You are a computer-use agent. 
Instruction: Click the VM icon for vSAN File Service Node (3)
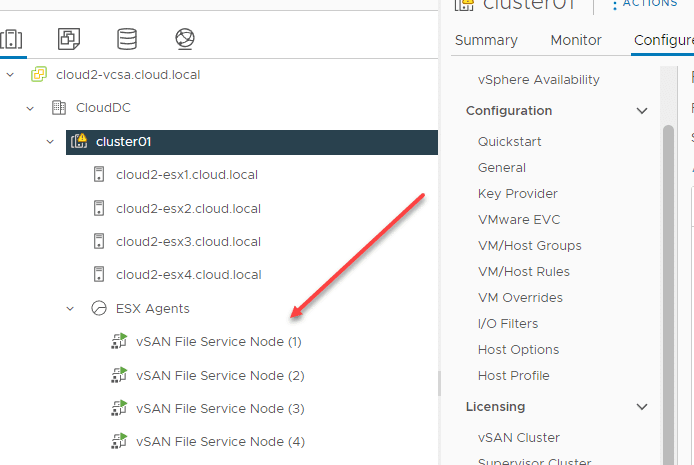(x=119, y=408)
